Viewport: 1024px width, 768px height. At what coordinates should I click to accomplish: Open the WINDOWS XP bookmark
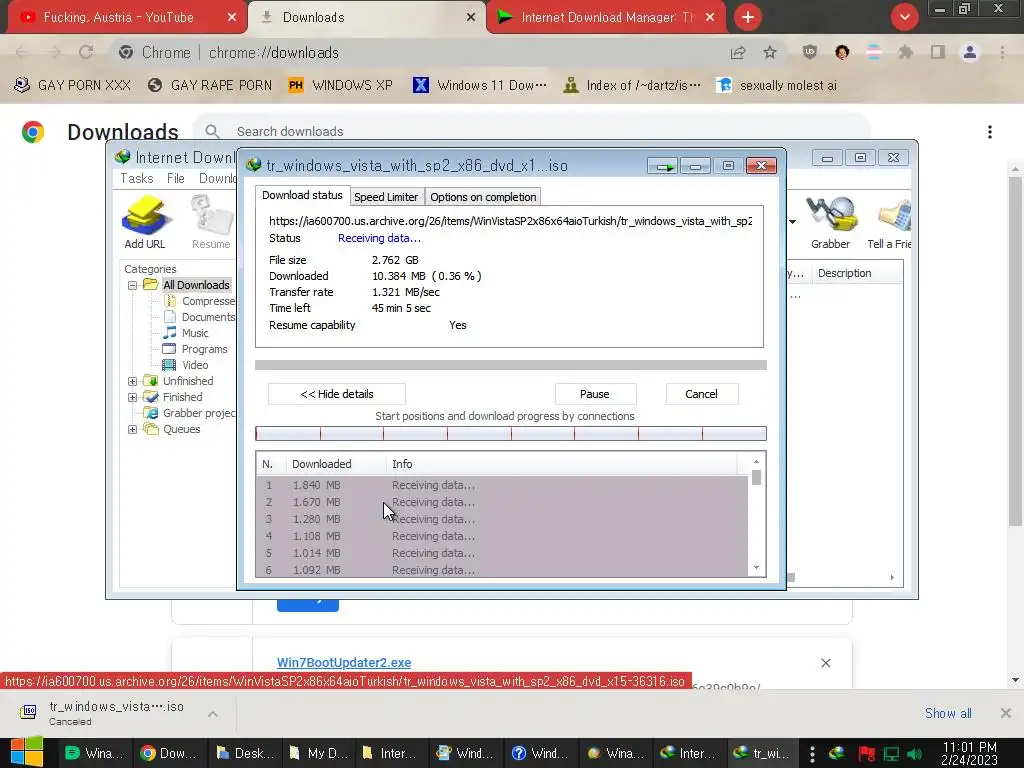coord(340,85)
